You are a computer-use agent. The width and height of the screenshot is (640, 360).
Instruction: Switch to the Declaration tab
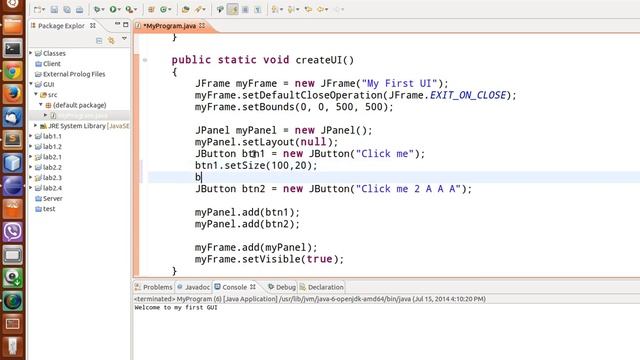322,287
